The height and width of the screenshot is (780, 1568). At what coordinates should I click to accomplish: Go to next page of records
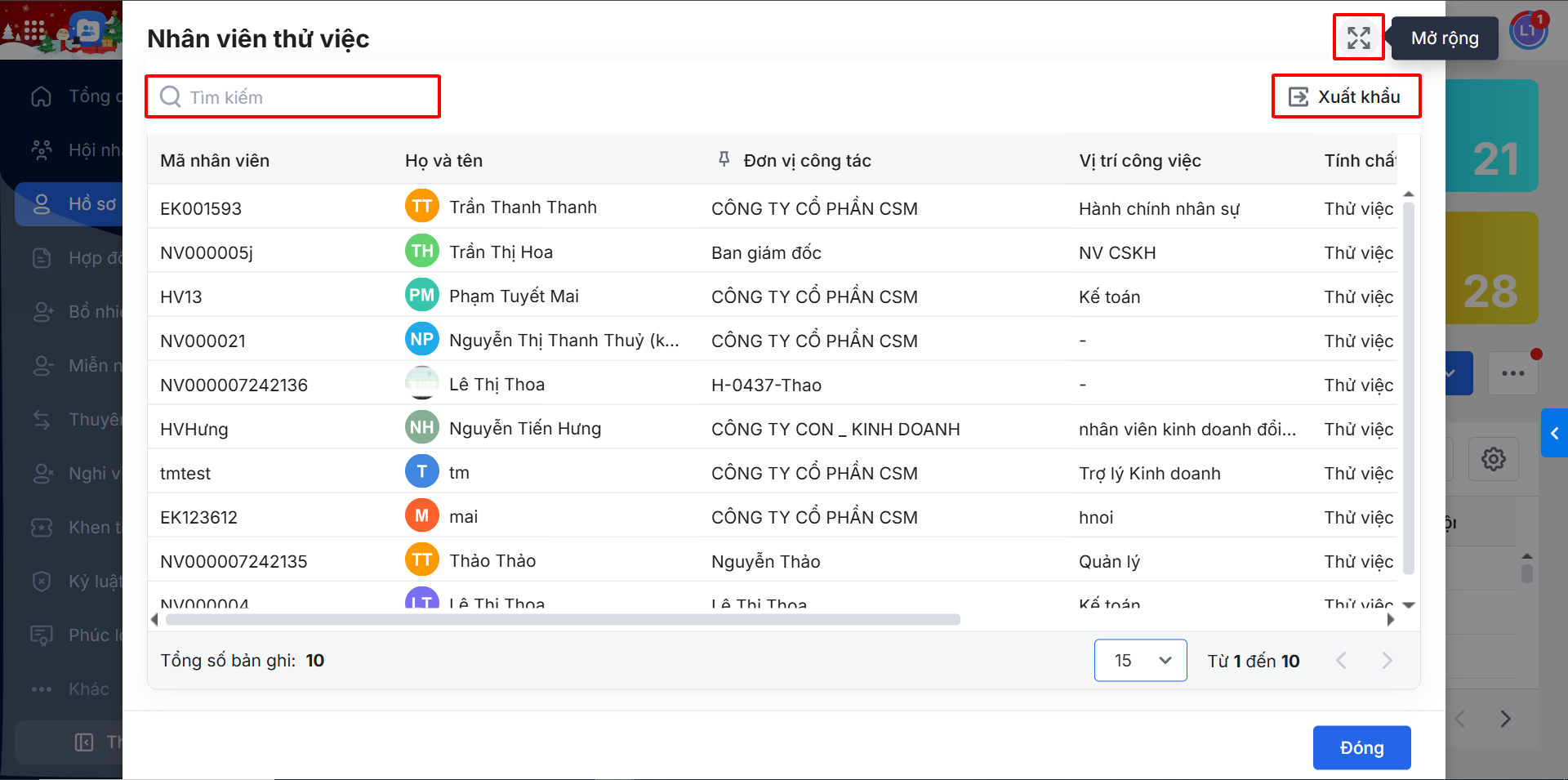(x=1387, y=660)
